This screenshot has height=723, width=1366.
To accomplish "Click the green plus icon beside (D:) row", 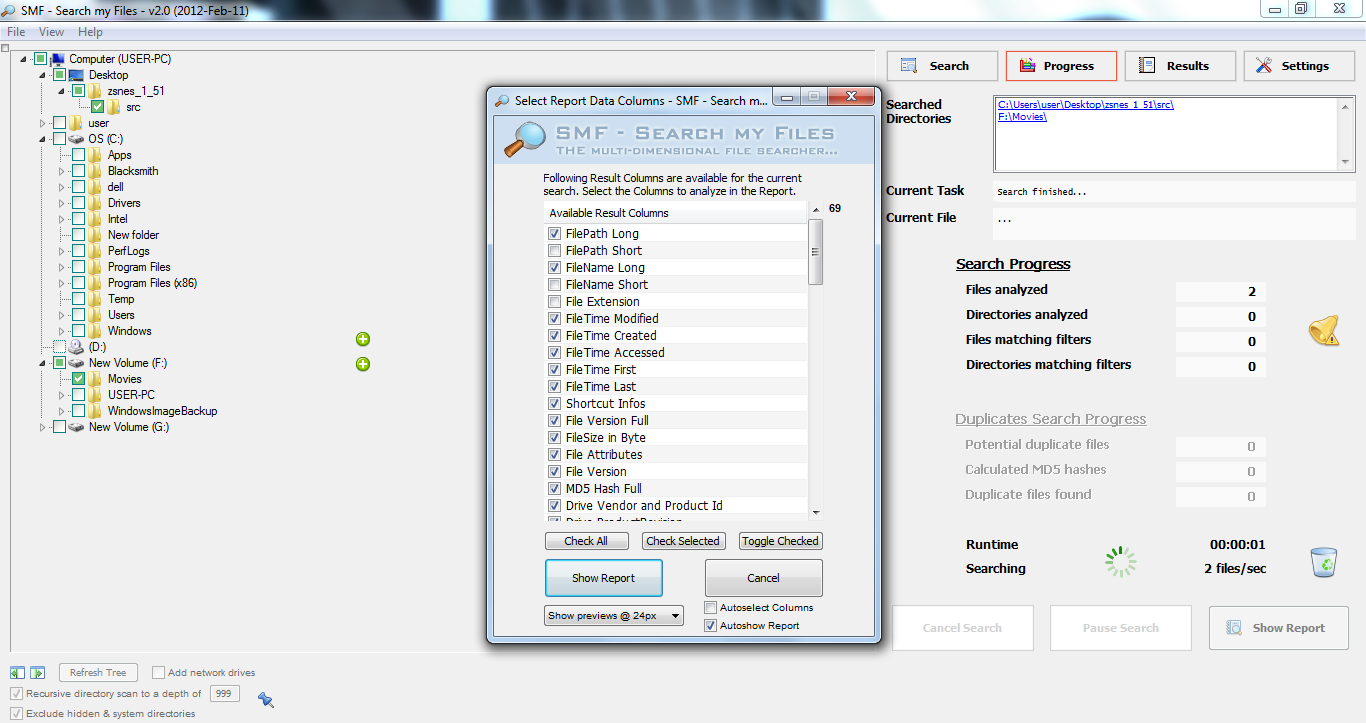I will click(363, 340).
